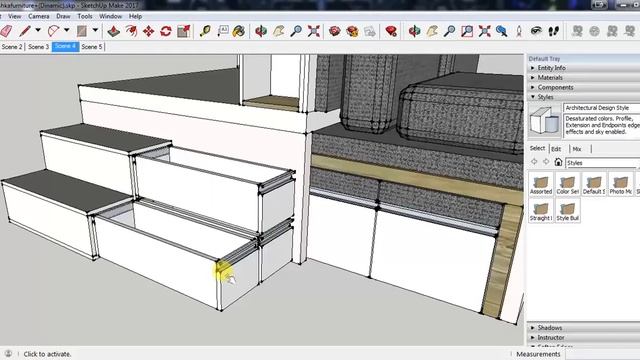Switch to Scene 5 tab
This screenshot has height=360, width=640.
(92, 47)
